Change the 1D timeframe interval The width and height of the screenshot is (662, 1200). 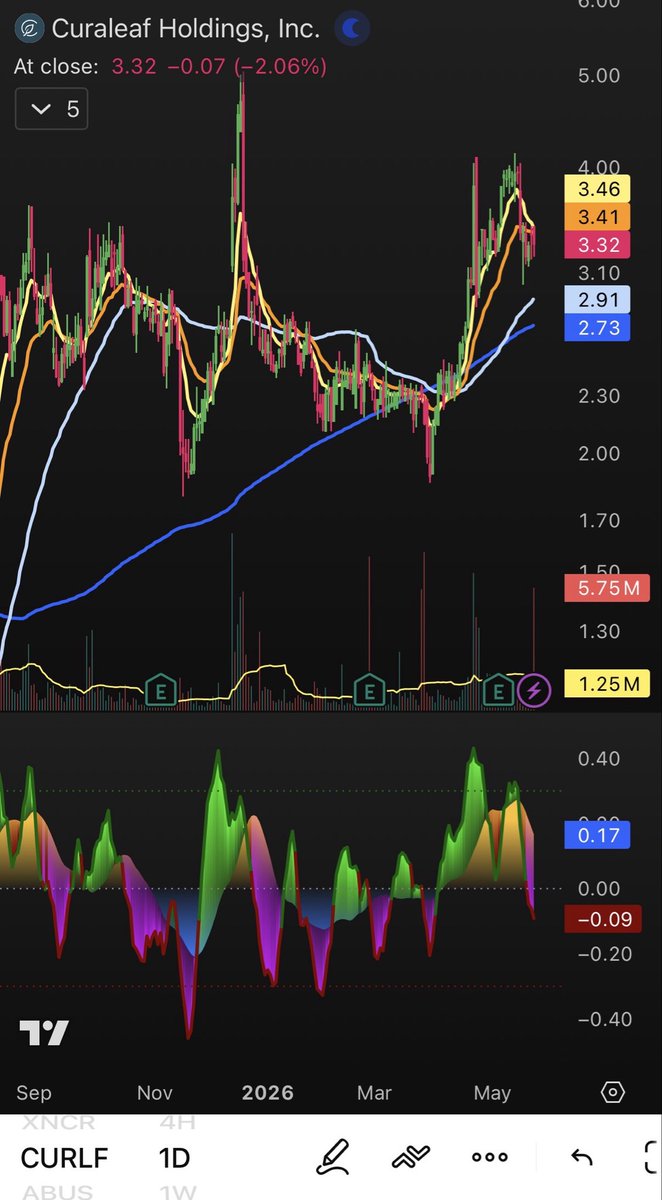click(x=174, y=1158)
